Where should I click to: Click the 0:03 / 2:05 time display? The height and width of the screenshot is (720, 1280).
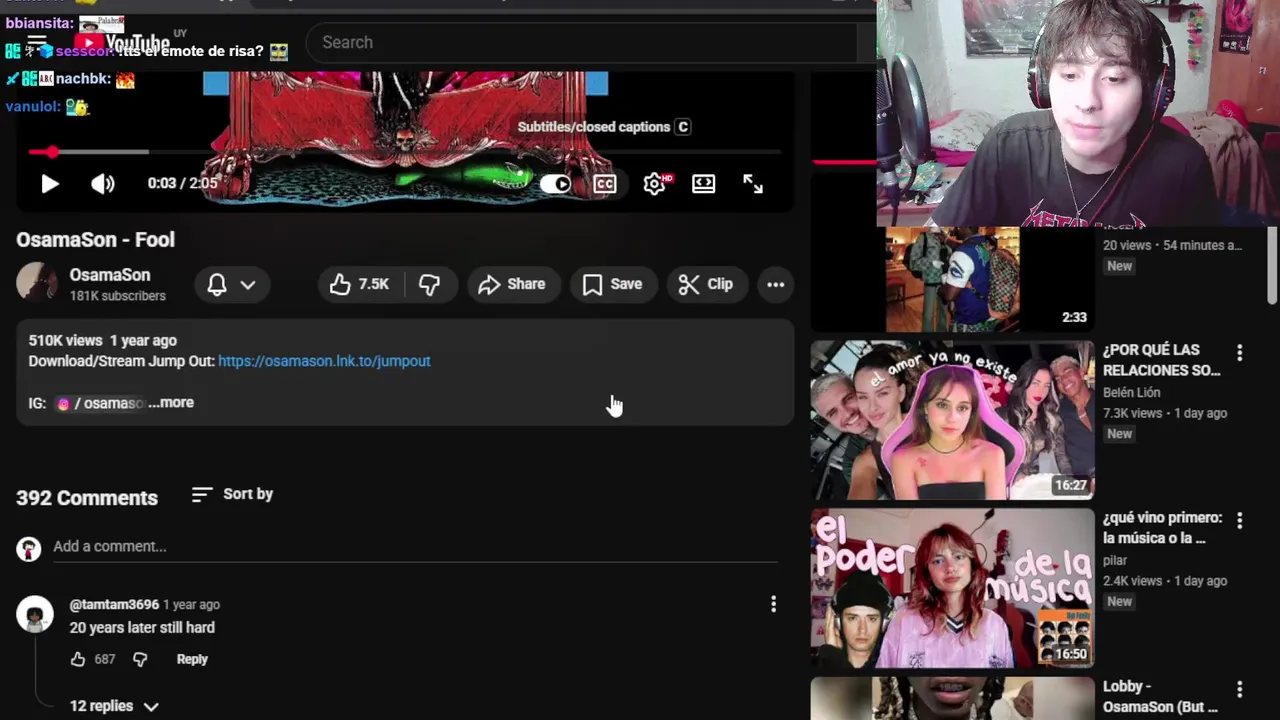[x=182, y=184]
